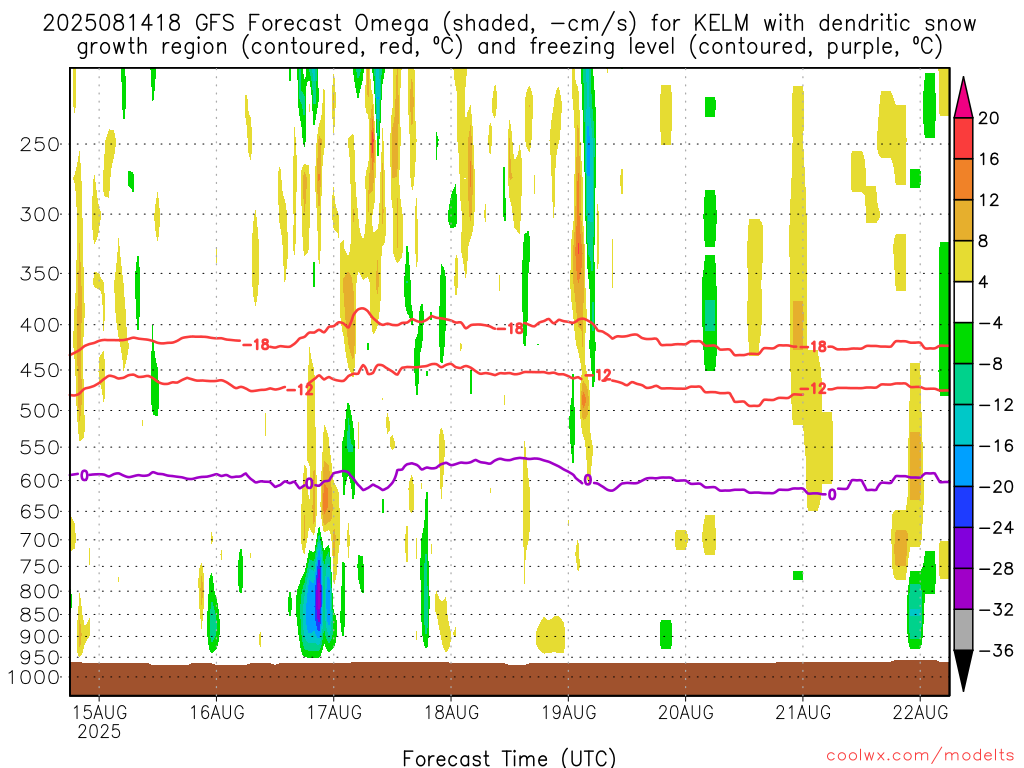Click the 21AUG date label on the time axis
The width and height of the screenshot is (1024, 768).
(803, 712)
